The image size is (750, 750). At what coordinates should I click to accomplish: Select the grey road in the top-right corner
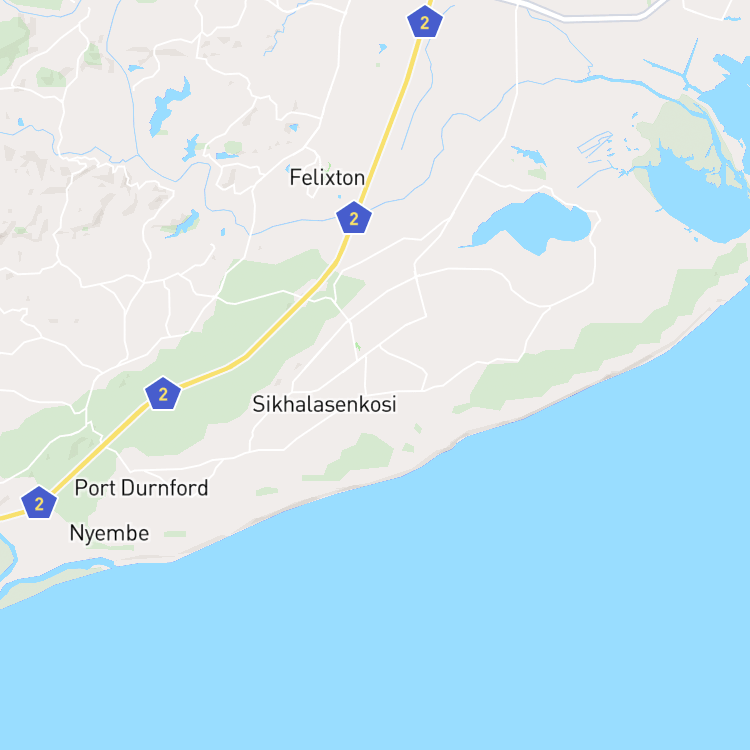pyautogui.click(x=588, y=14)
